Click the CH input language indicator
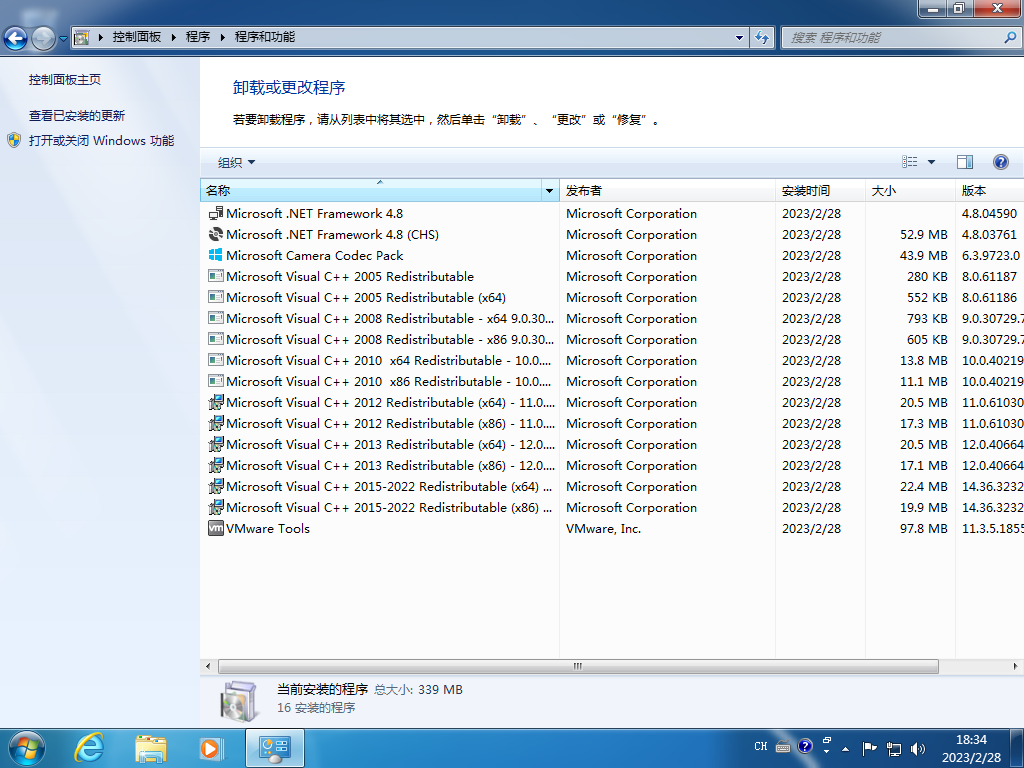 [x=760, y=746]
